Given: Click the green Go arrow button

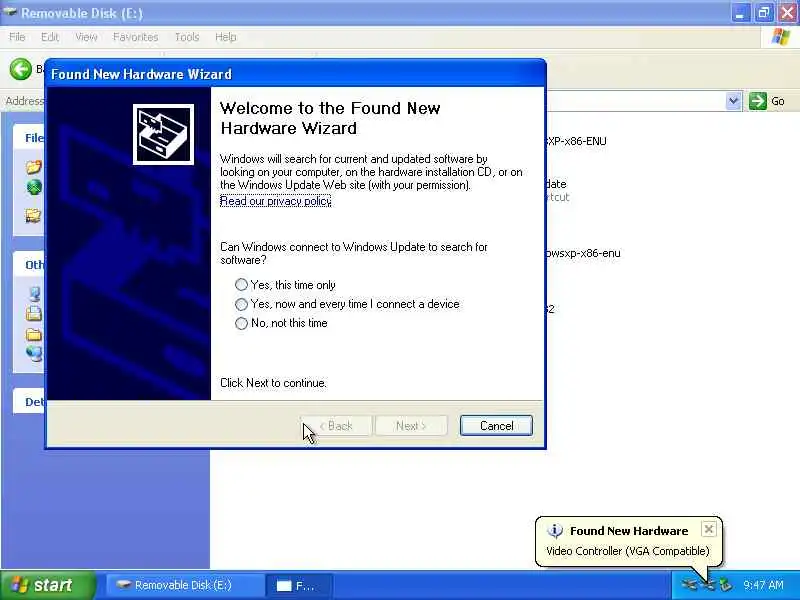Looking at the screenshot, I should (758, 101).
